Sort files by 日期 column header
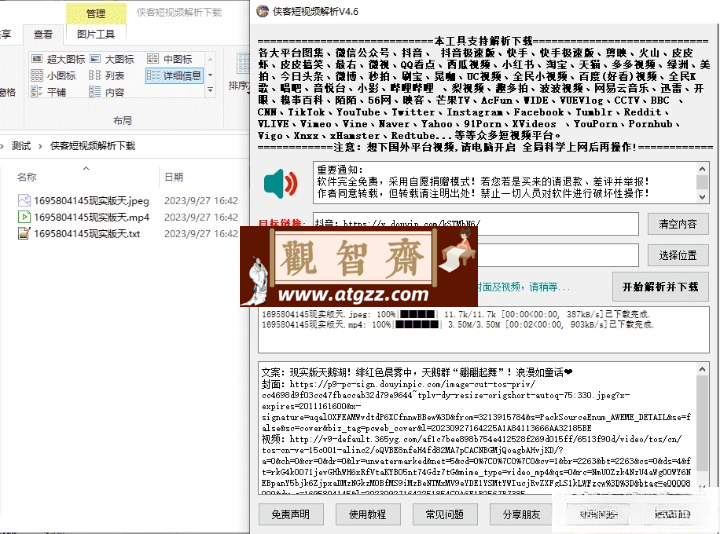Viewport: 720px width, 534px height. (174, 177)
